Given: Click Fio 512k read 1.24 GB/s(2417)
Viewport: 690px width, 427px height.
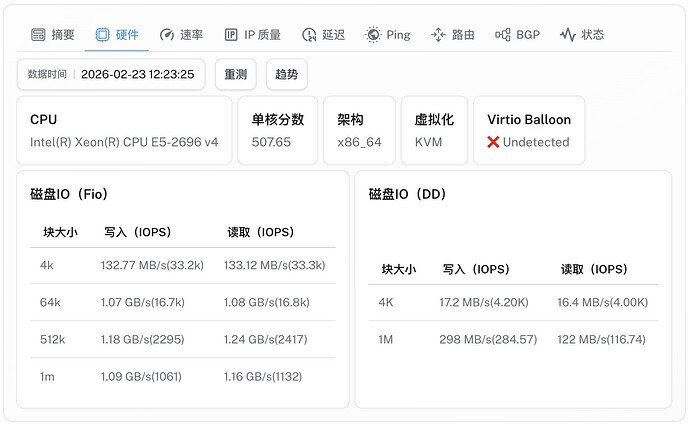Looking at the screenshot, I should tap(265, 339).
